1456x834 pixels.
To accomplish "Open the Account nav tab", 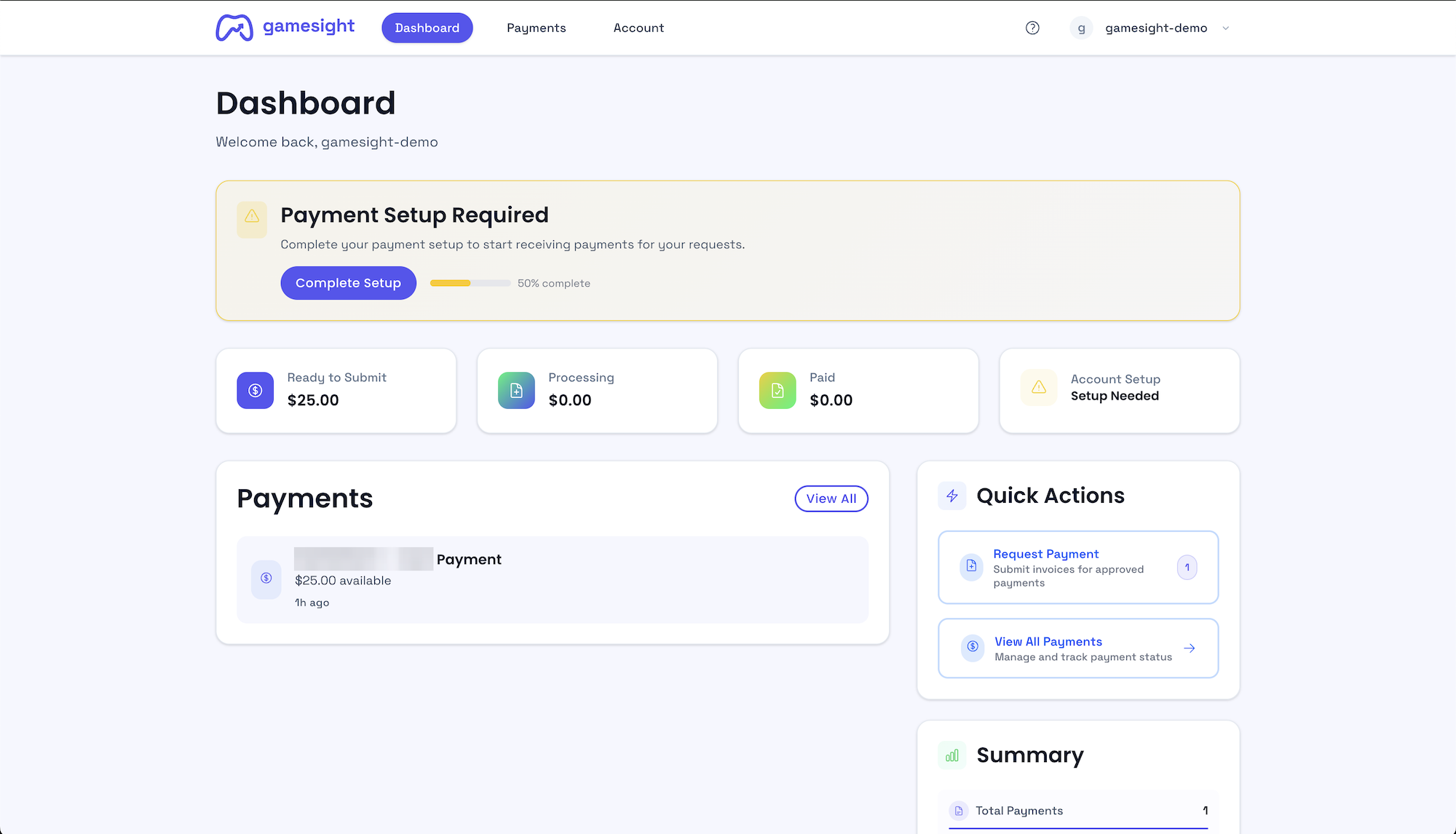I will [638, 28].
